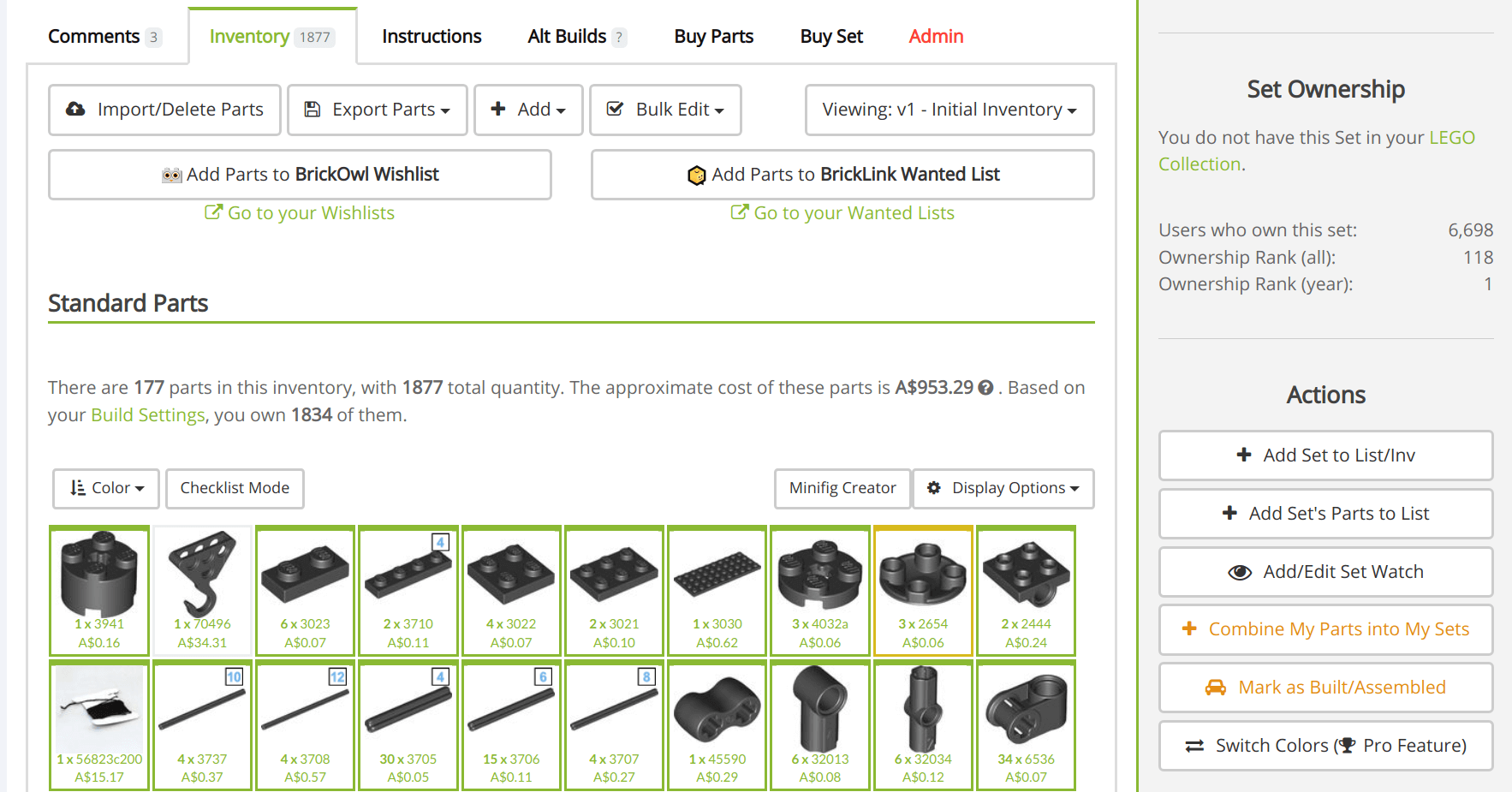
Task: Open the Color sort dropdown
Action: tap(106, 488)
